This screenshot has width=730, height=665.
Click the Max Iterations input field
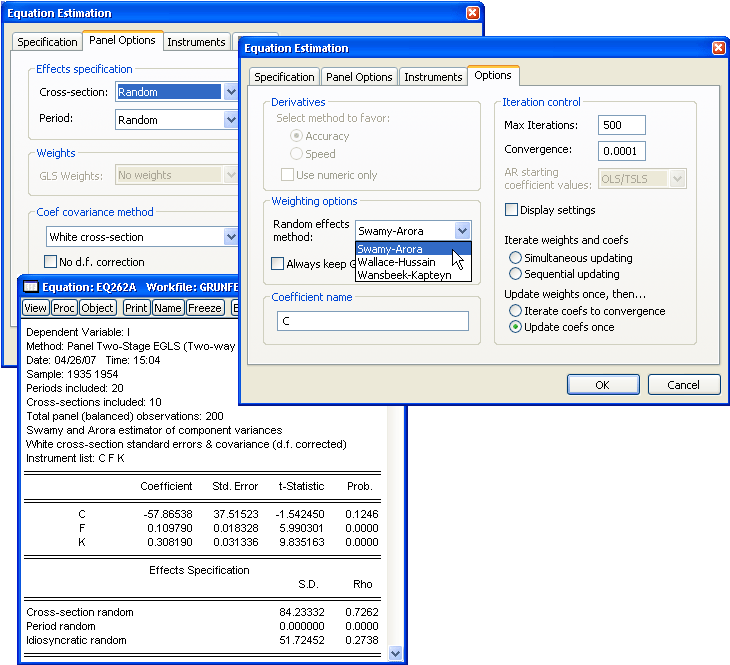621,125
